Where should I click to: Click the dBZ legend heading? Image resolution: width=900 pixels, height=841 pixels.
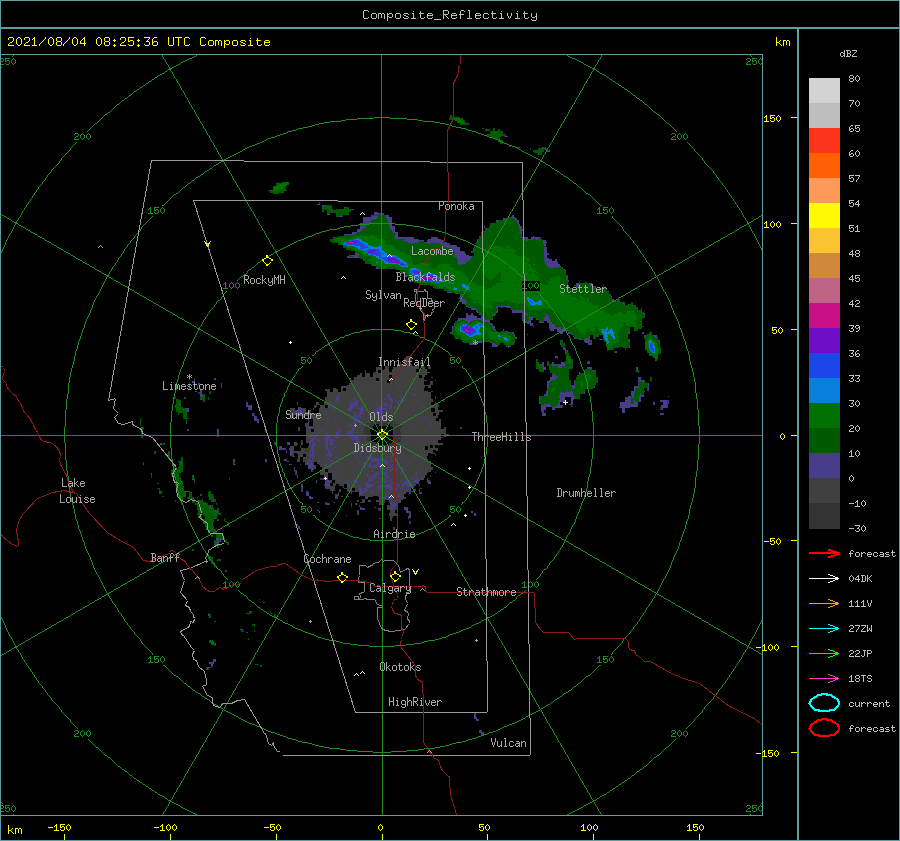pos(848,53)
